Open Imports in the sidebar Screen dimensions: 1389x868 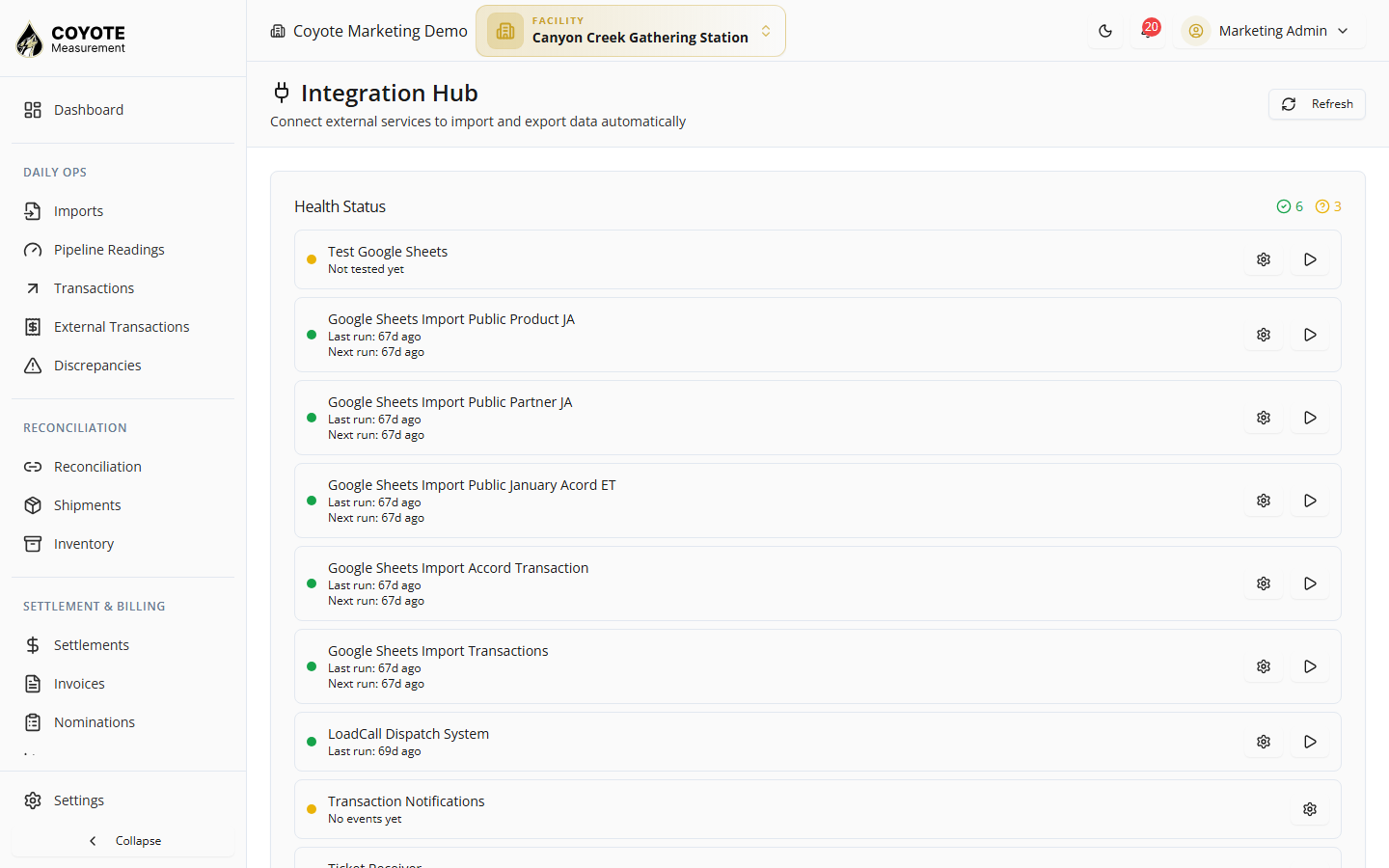click(x=123, y=211)
